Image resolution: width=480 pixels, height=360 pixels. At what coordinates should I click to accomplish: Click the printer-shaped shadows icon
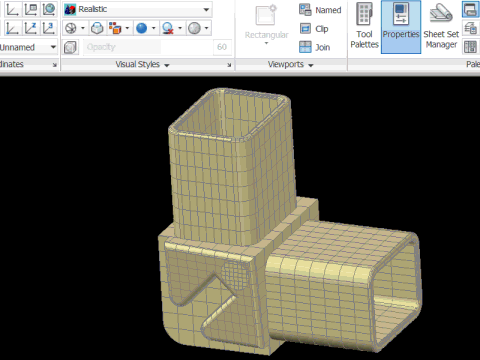pyautogui.click(x=97, y=28)
